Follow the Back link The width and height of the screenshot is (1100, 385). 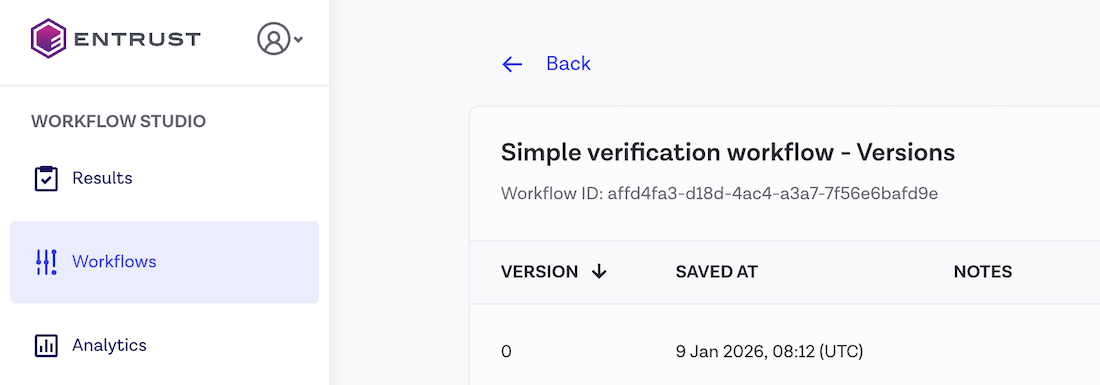click(568, 64)
